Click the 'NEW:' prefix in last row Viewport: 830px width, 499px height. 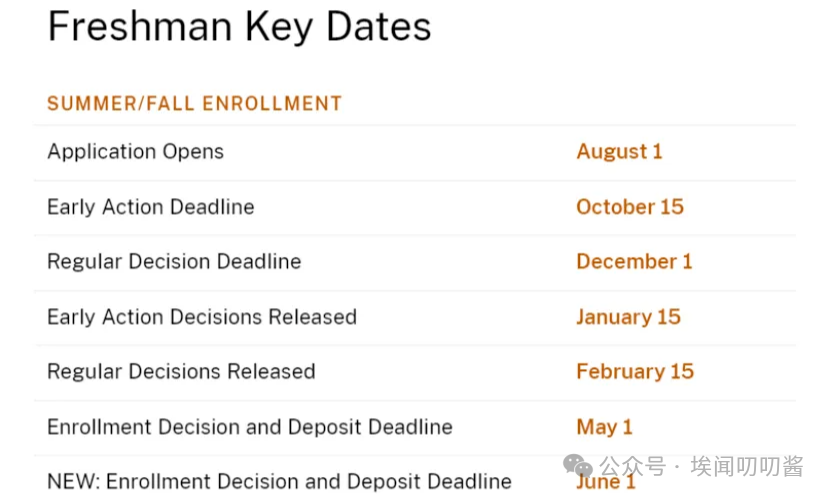[x=73, y=482]
